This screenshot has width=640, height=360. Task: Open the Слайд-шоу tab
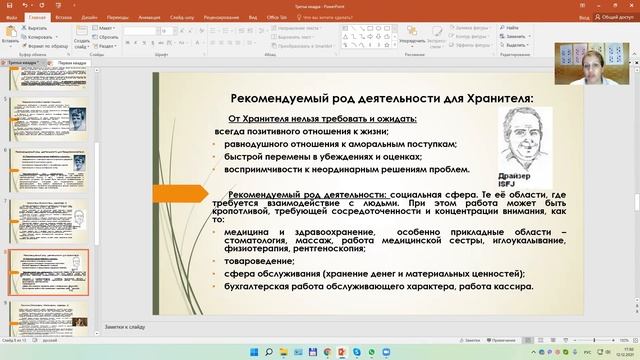pyautogui.click(x=182, y=18)
